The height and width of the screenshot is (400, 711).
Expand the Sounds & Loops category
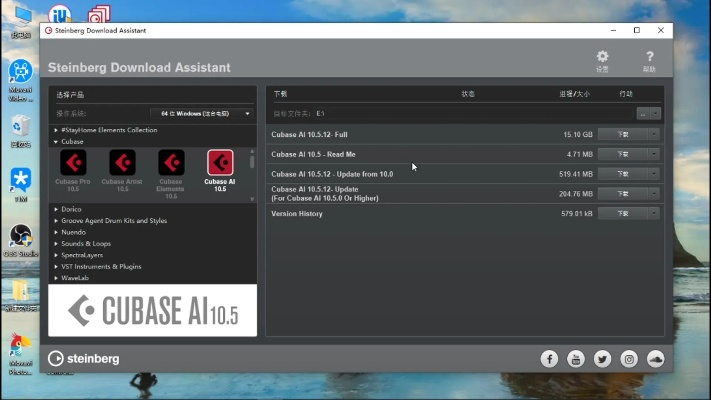(x=56, y=244)
